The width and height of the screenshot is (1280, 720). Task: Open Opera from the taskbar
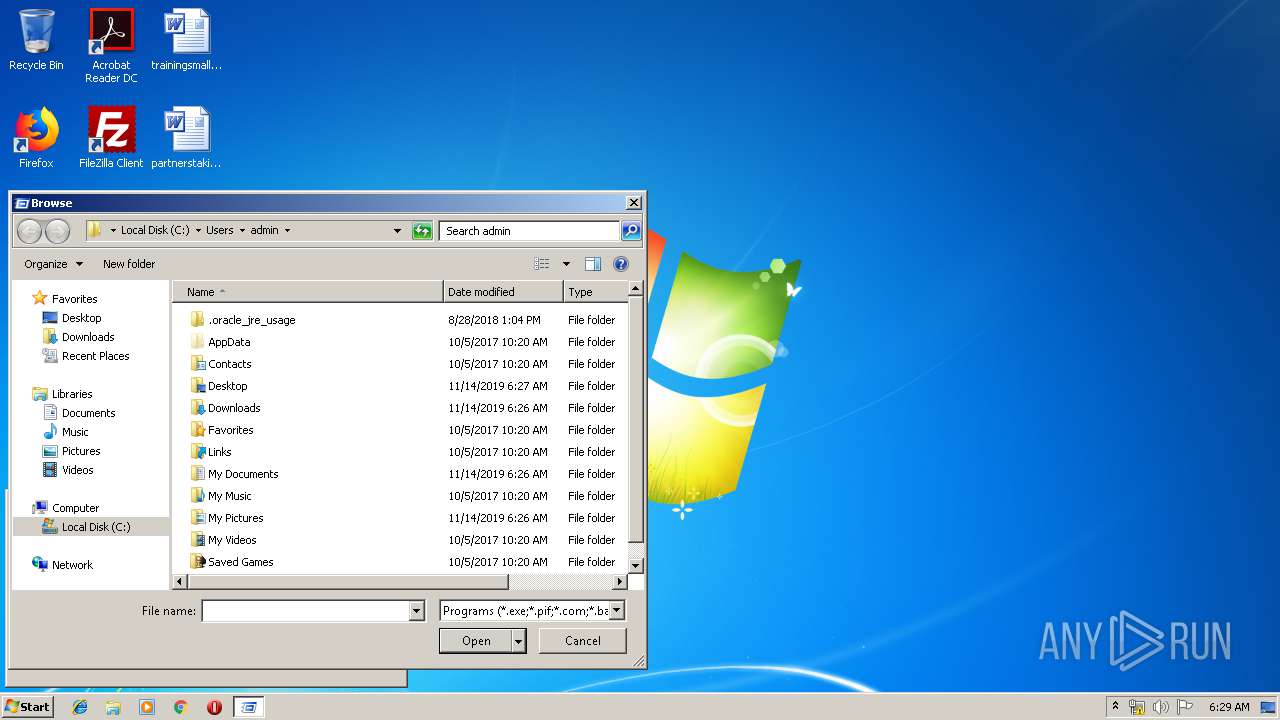click(214, 707)
